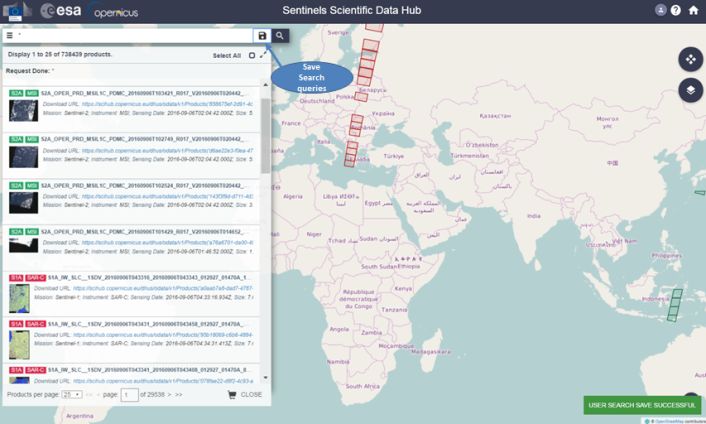706x424 pixels.
Task: Open thumbnail preview of S2A product T102749
Action: click(23, 157)
